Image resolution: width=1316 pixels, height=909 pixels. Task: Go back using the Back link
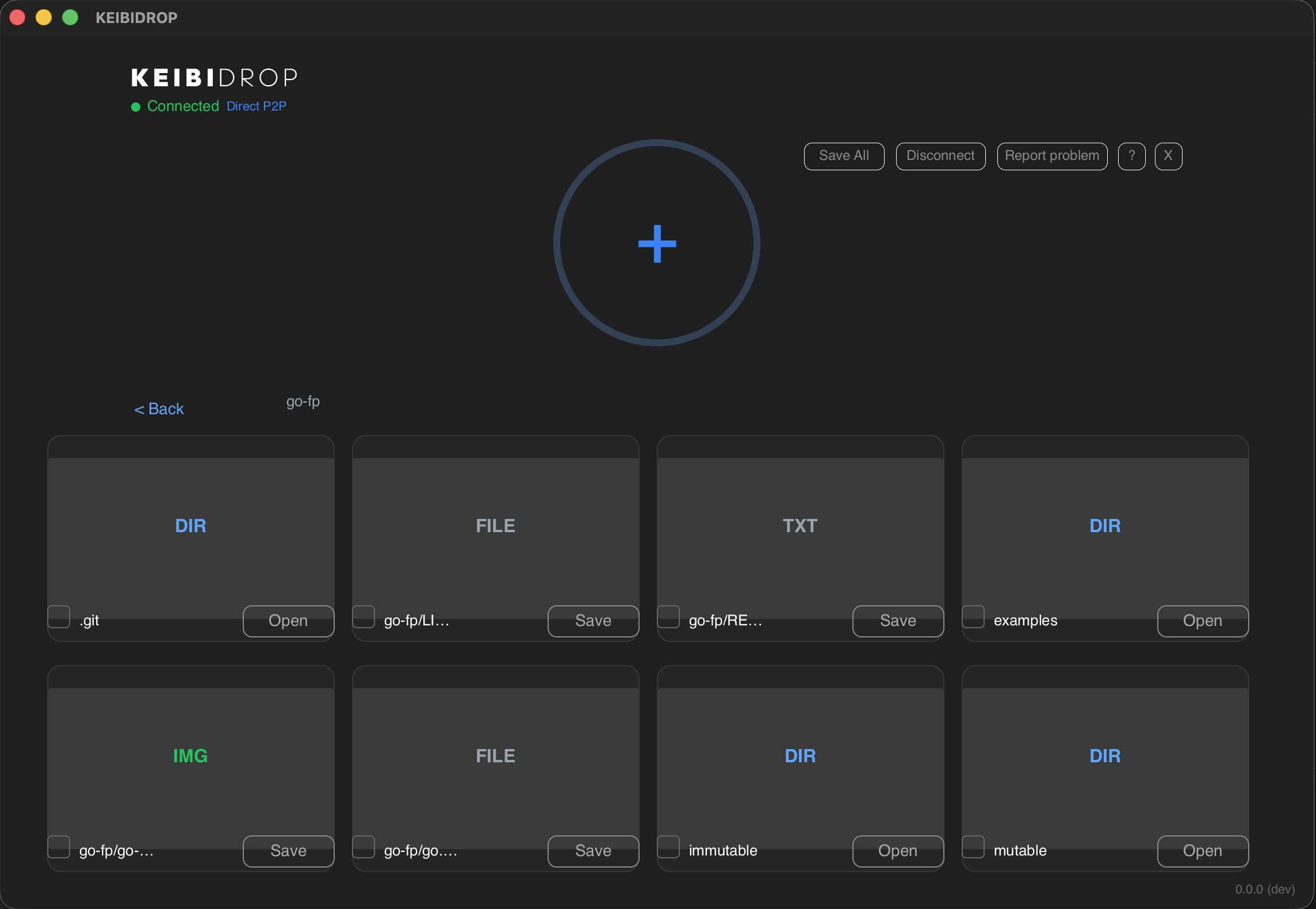[x=159, y=408]
